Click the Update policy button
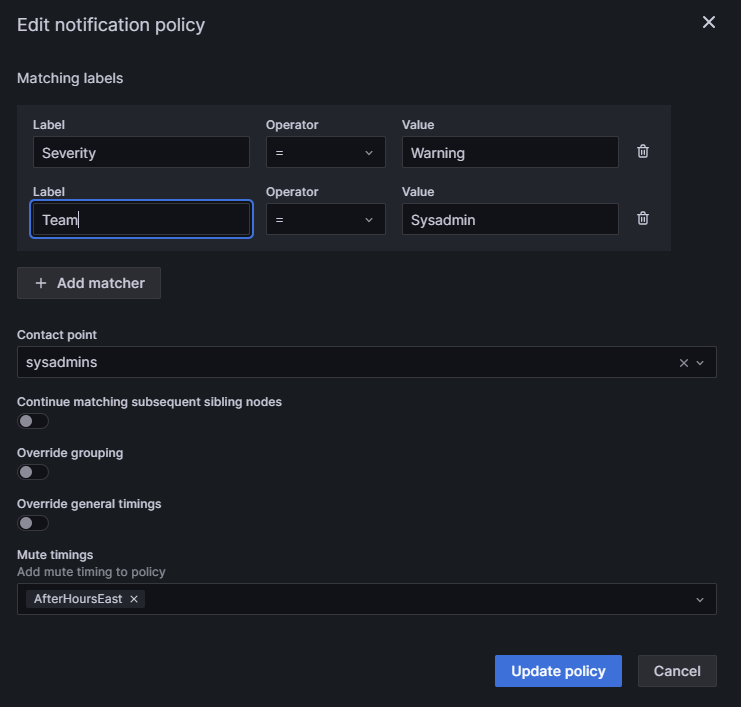Viewport: 741px width, 707px height. (558, 671)
